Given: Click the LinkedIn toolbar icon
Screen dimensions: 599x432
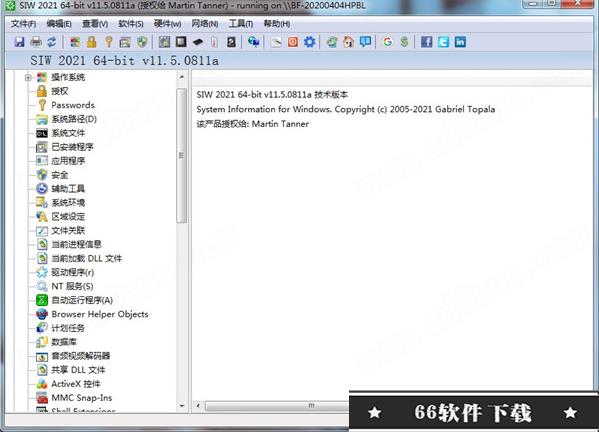Looking at the screenshot, I should pos(460,42).
